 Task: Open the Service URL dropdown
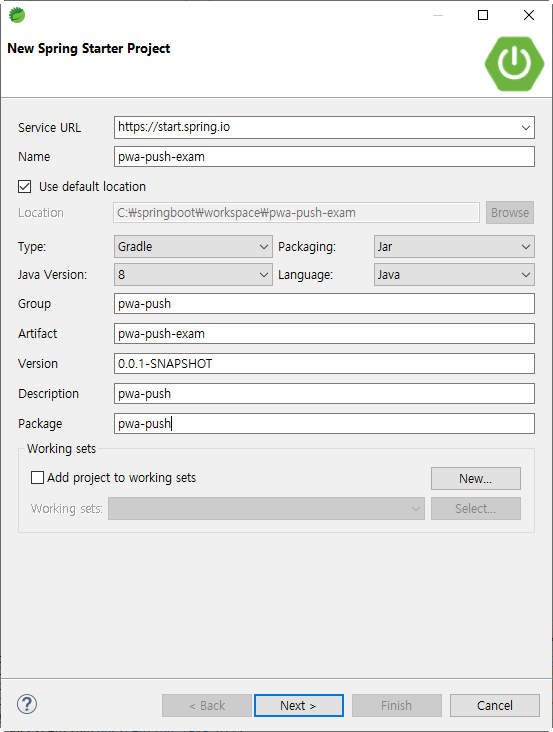click(x=525, y=127)
